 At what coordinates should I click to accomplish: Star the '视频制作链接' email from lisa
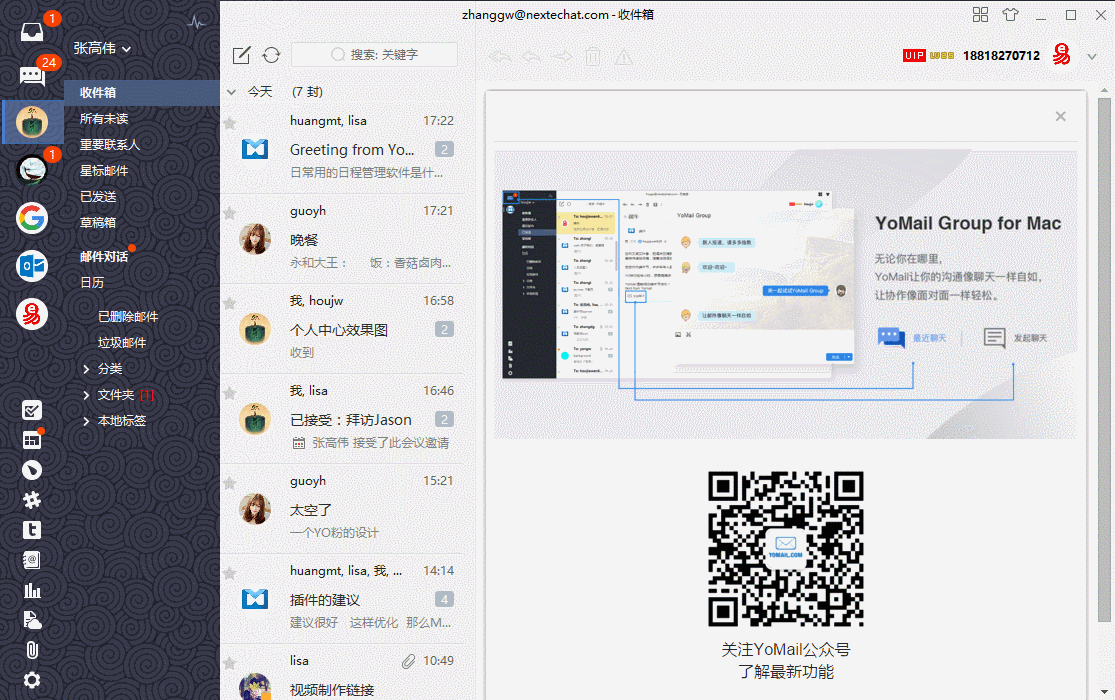click(230, 663)
